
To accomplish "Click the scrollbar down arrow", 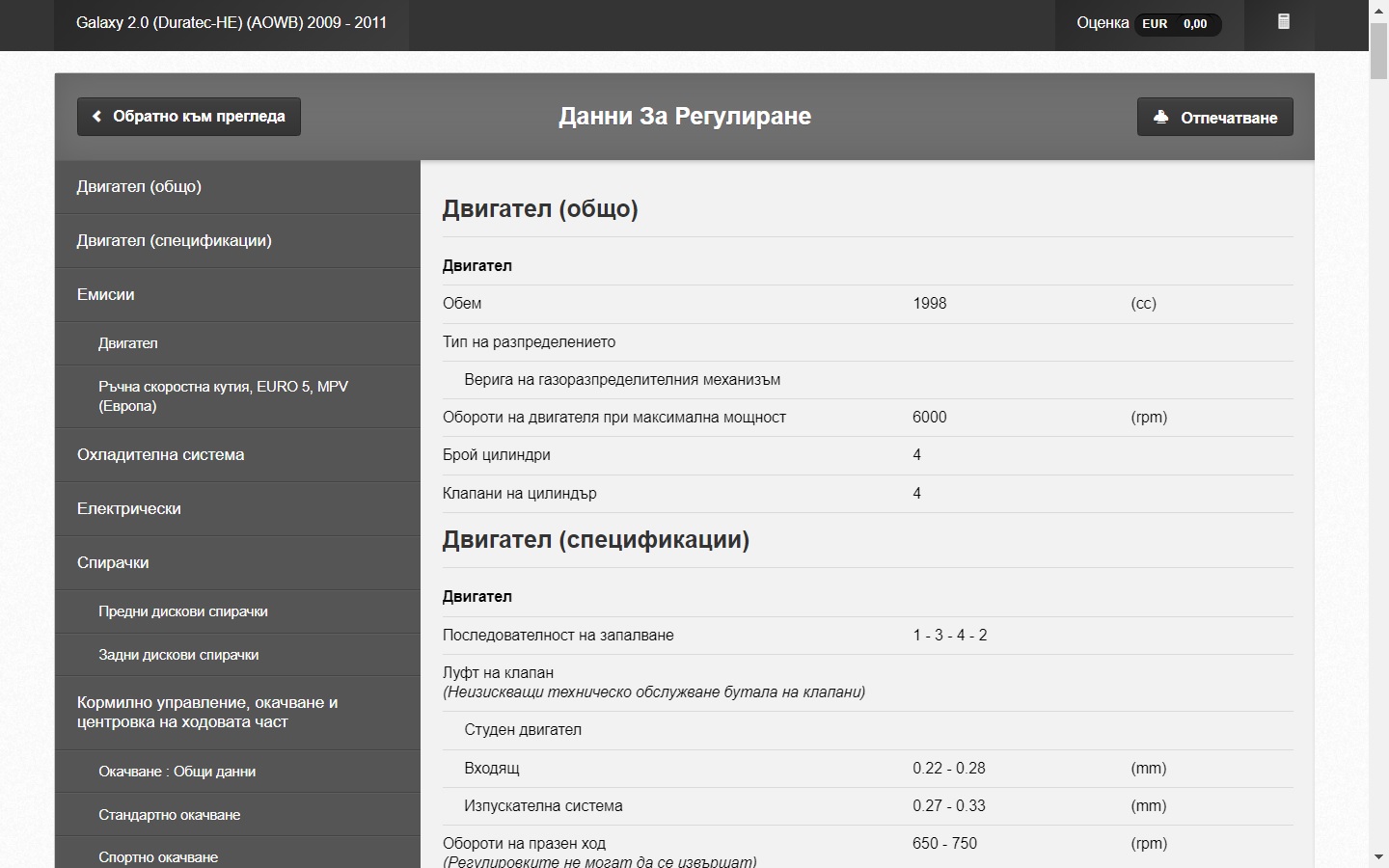I will tap(1378, 856).
